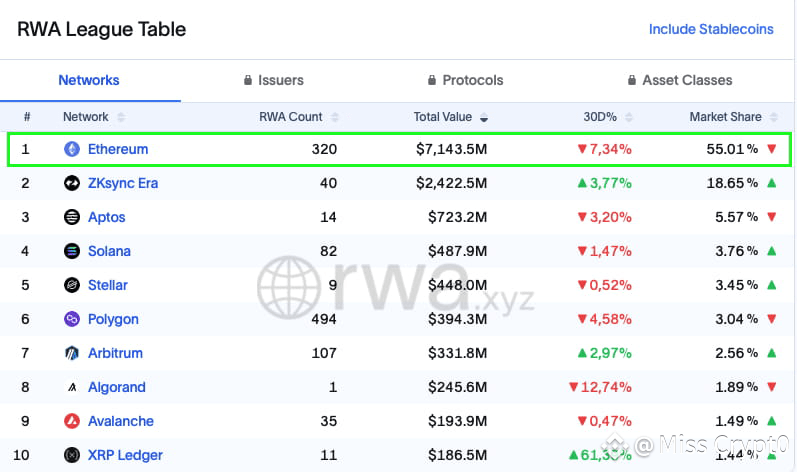Click the XRP Ledger logo icon
Viewport: 797px width, 472px height.
(x=72, y=455)
